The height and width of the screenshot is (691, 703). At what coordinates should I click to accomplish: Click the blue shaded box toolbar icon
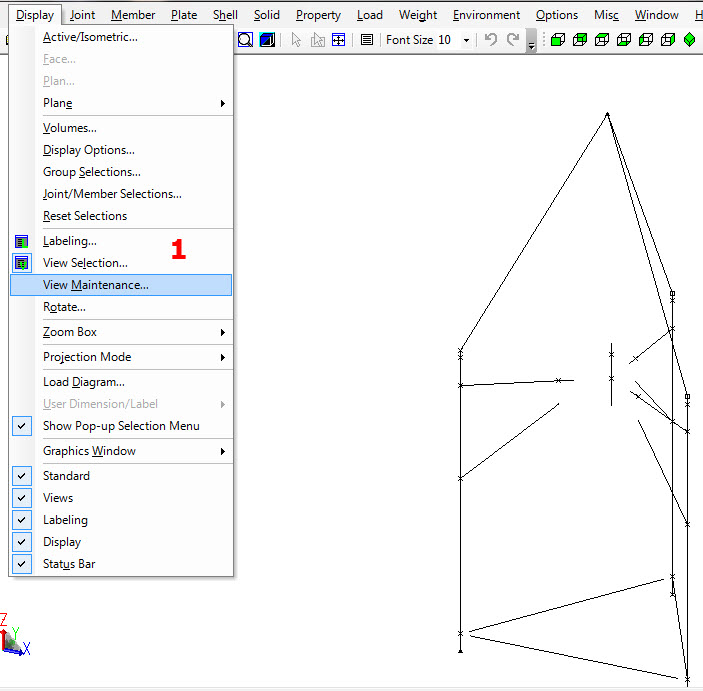coord(267,40)
